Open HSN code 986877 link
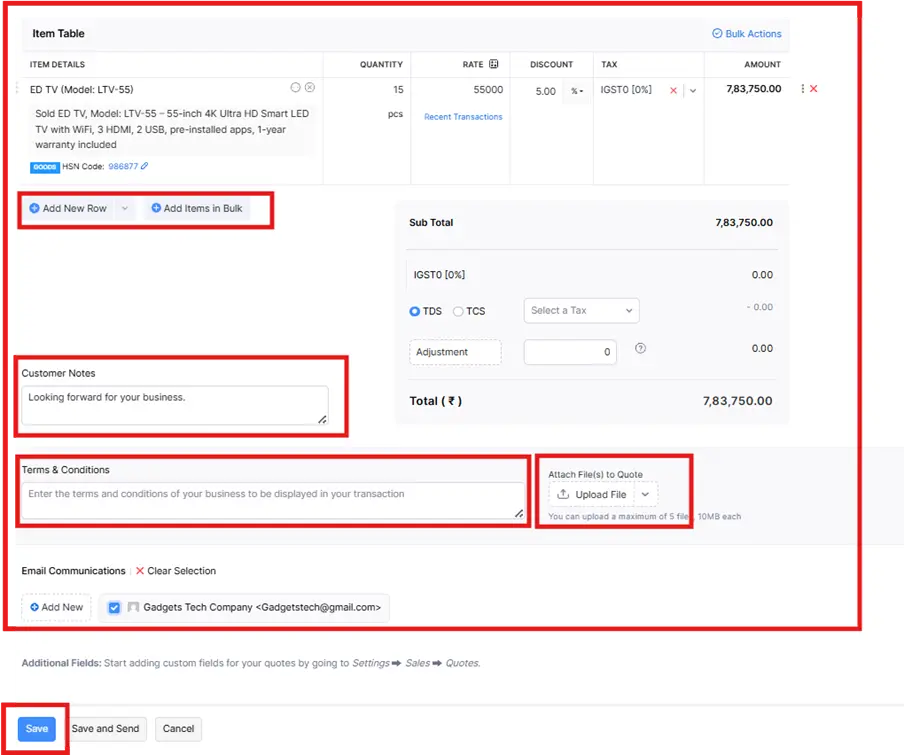The image size is (904, 755). coord(123,166)
